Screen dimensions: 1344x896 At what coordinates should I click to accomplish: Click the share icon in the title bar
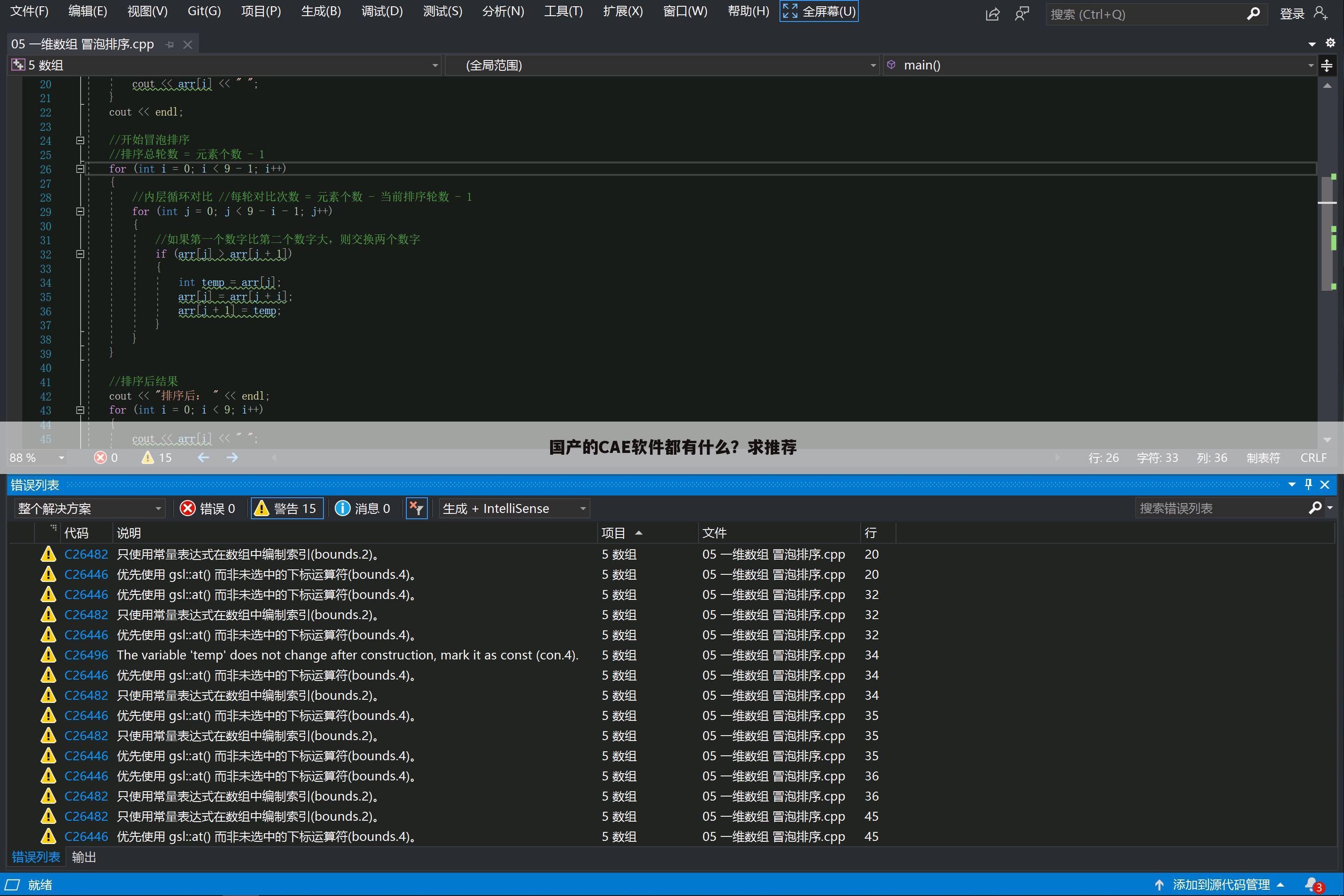pos(993,14)
